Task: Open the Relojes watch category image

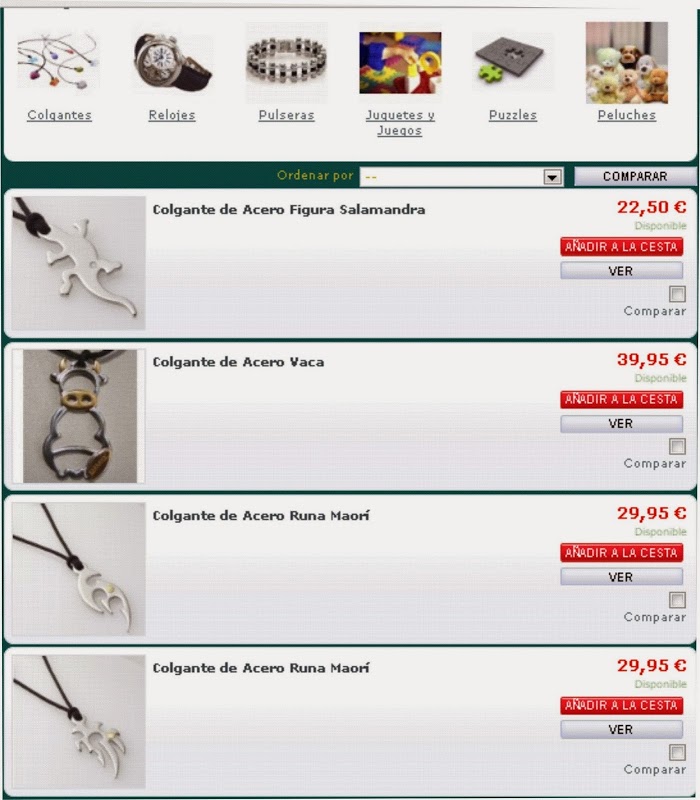Action: click(172, 63)
